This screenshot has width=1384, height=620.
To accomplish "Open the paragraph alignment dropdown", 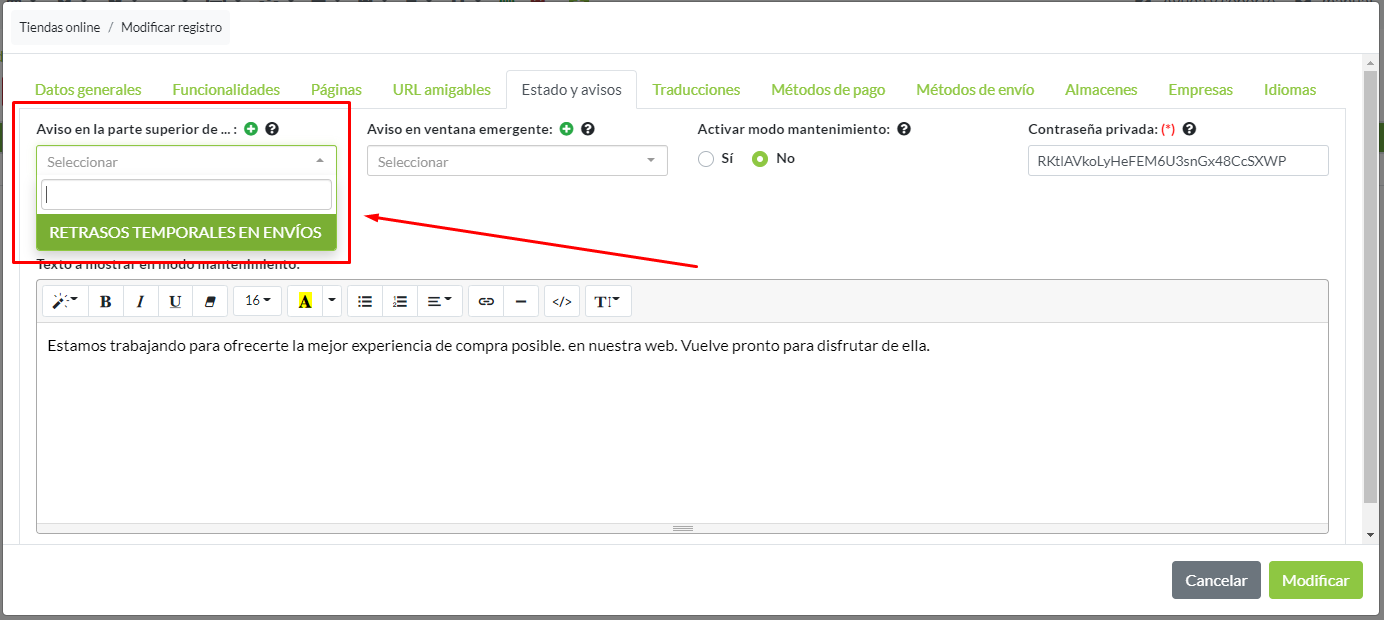I will pyautogui.click(x=439, y=301).
